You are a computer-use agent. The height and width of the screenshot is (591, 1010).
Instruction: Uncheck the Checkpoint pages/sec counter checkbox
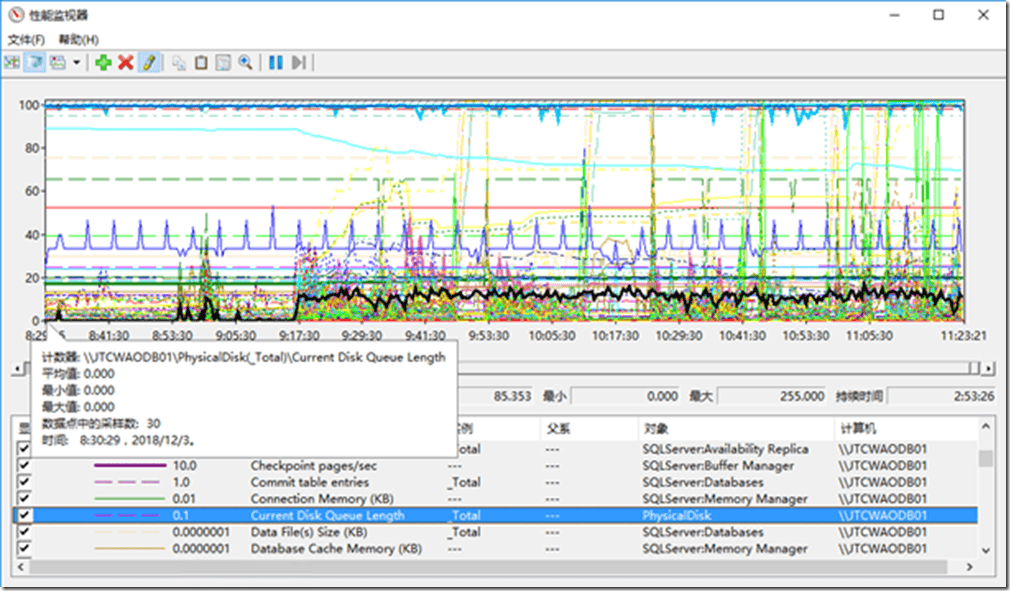(x=24, y=465)
